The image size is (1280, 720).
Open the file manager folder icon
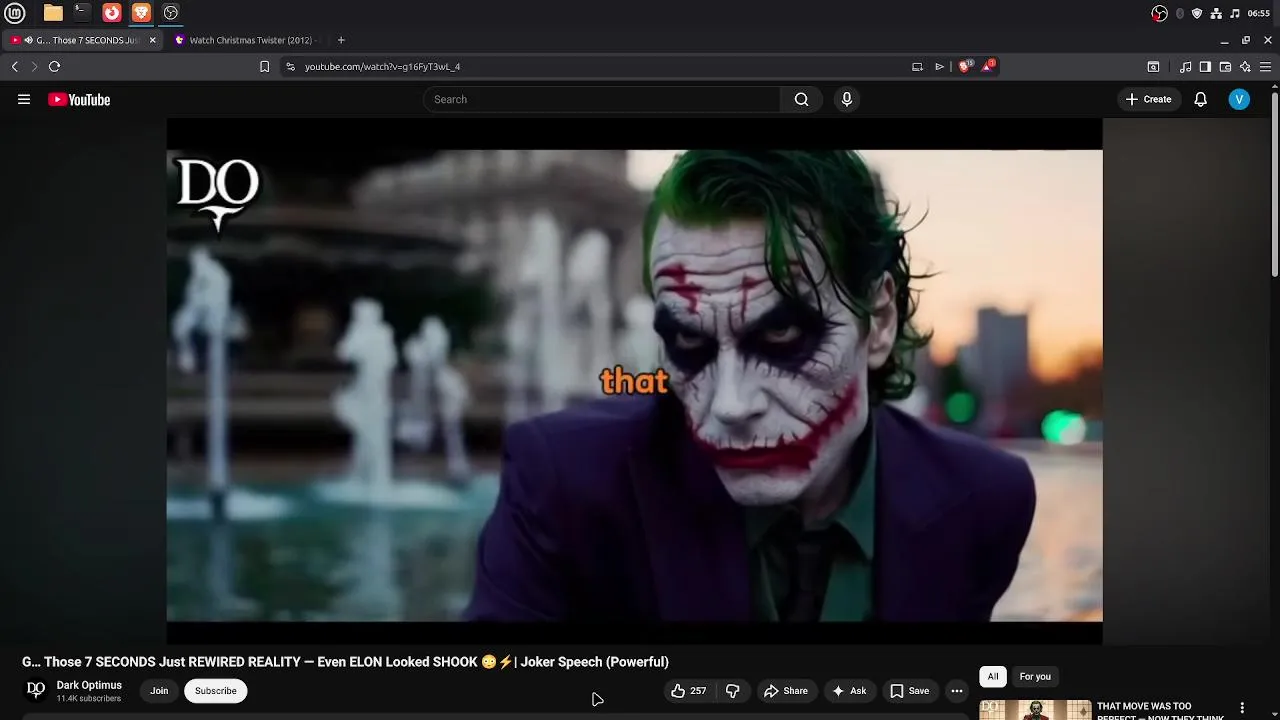pos(53,13)
